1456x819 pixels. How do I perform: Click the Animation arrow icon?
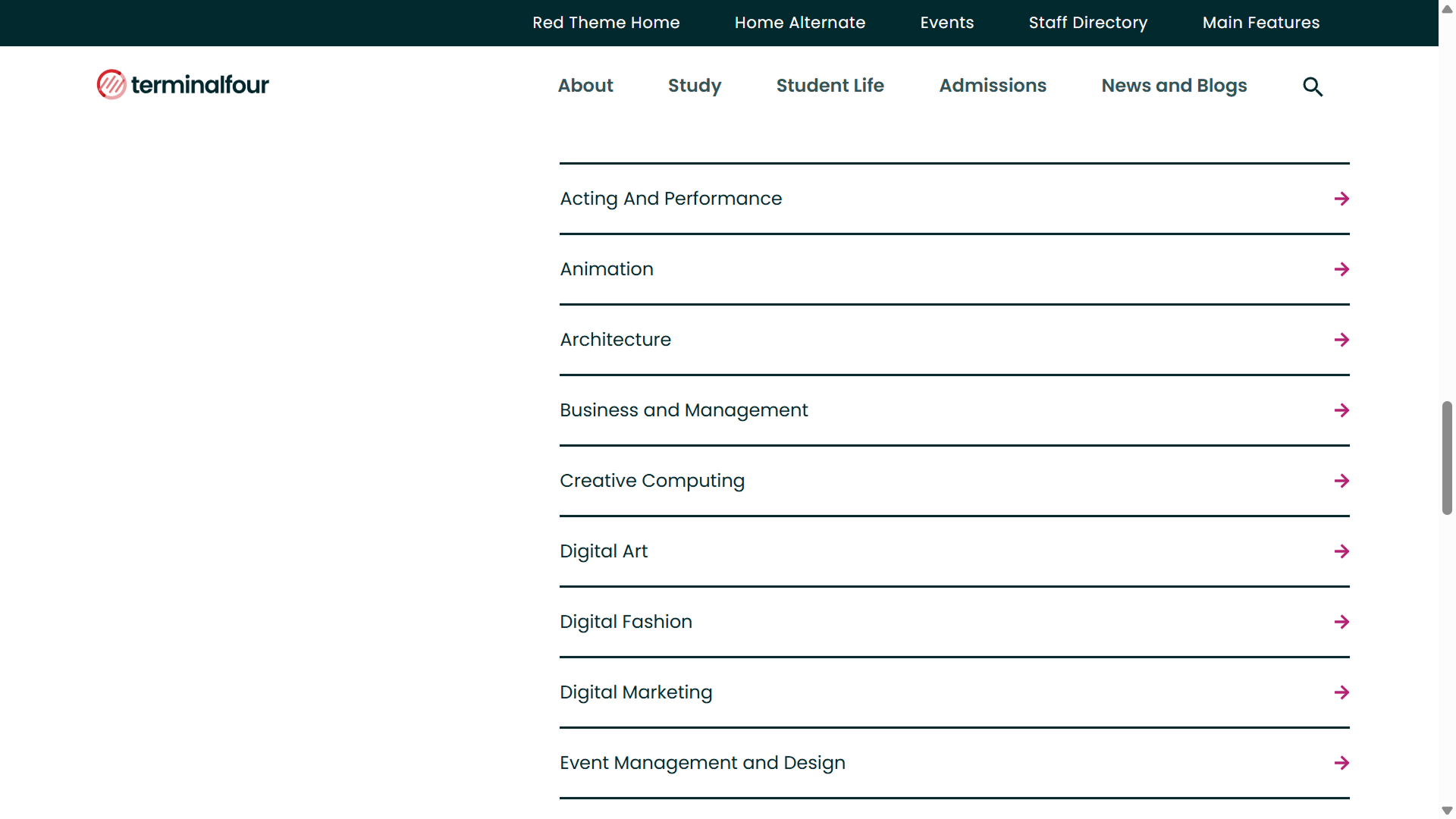[1341, 269]
